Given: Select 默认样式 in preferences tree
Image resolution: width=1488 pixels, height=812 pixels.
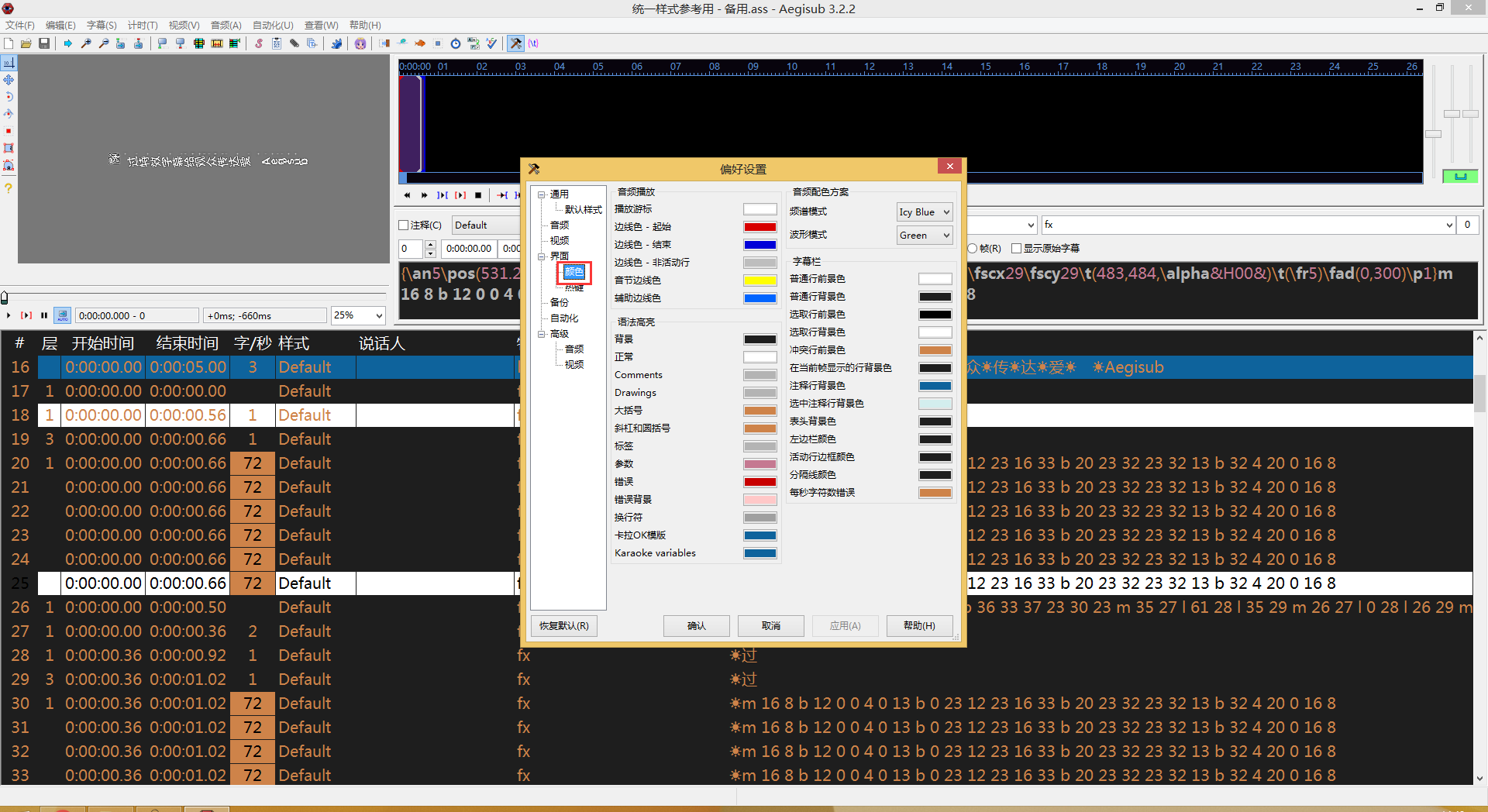Looking at the screenshot, I should [584, 210].
